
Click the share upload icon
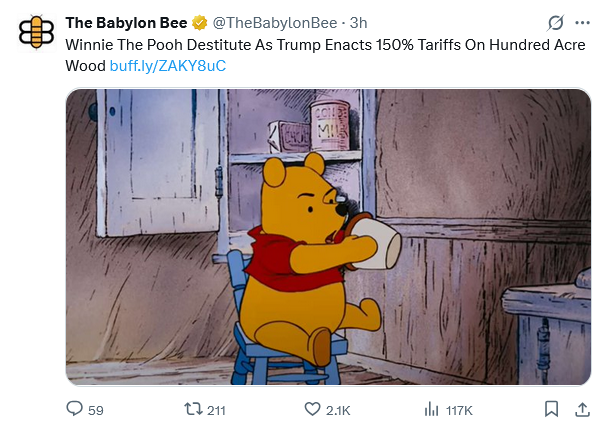point(582,409)
